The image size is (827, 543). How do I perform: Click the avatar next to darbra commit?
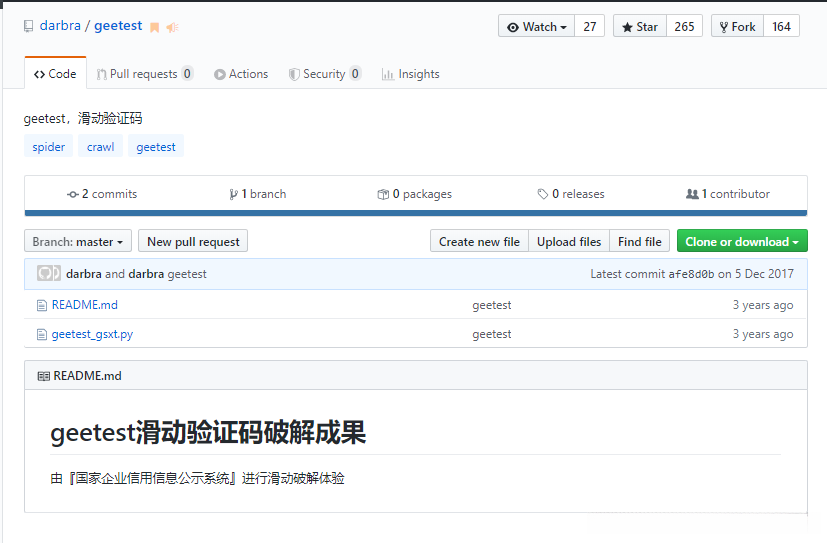point(49,274)
